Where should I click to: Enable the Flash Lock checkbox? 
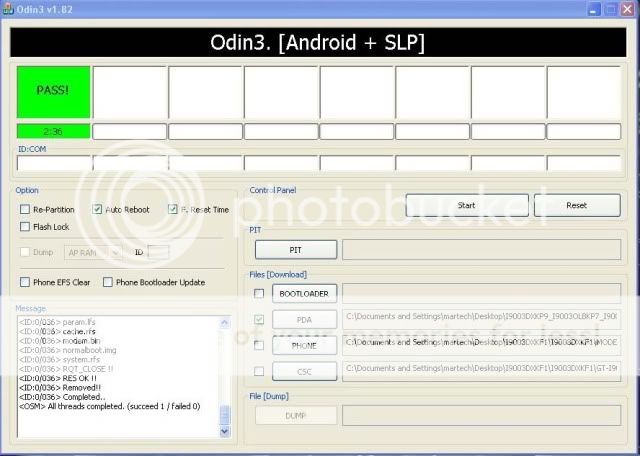25,227
